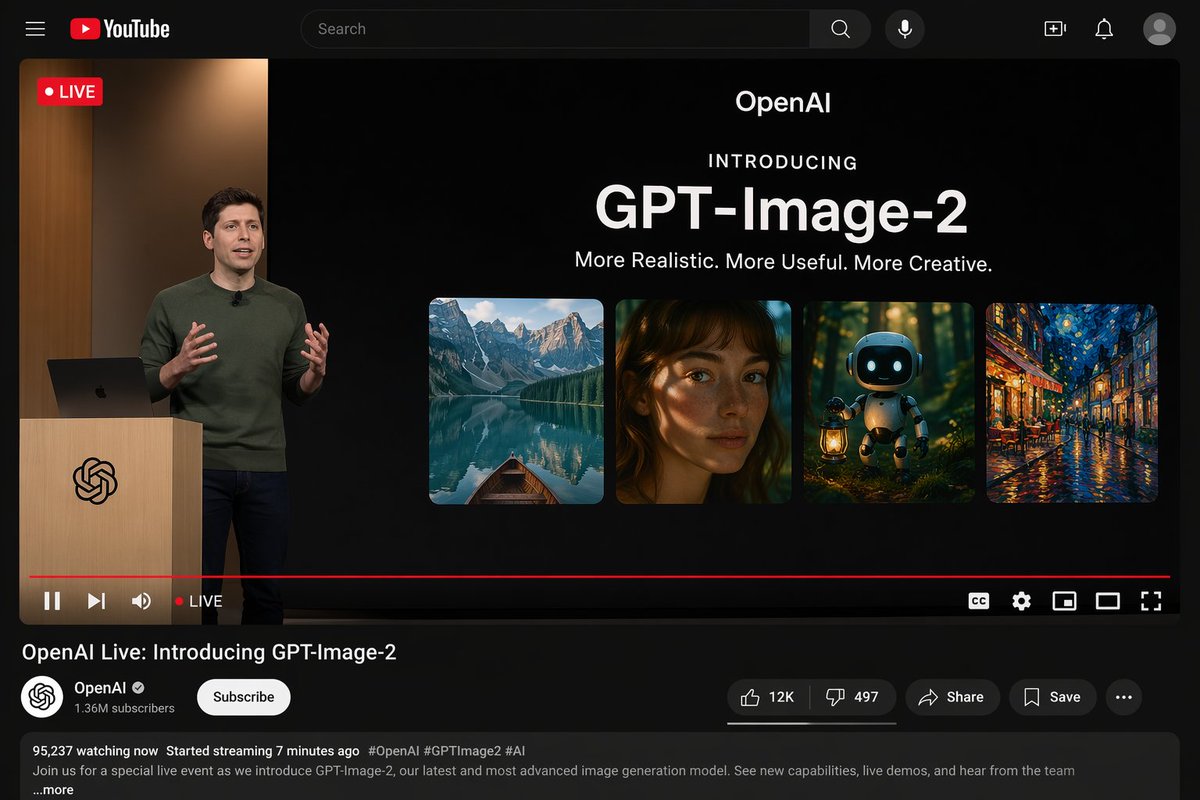
Task: Open the three-dot more actions menu
Action: click(x=1124, y=697)
